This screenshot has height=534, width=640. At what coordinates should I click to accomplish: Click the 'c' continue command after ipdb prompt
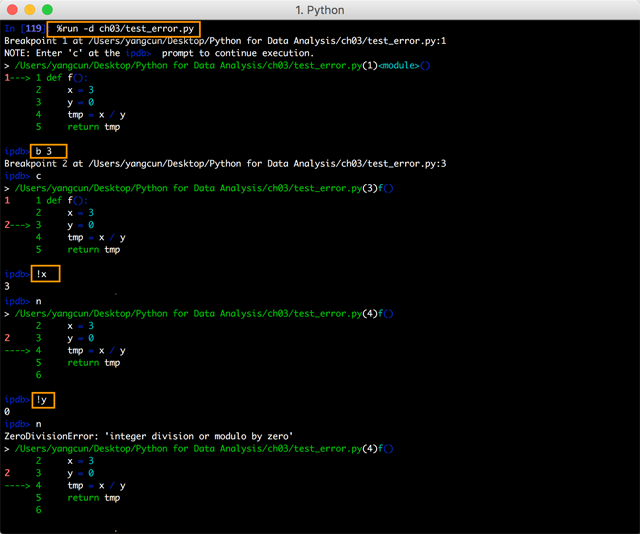38,176
